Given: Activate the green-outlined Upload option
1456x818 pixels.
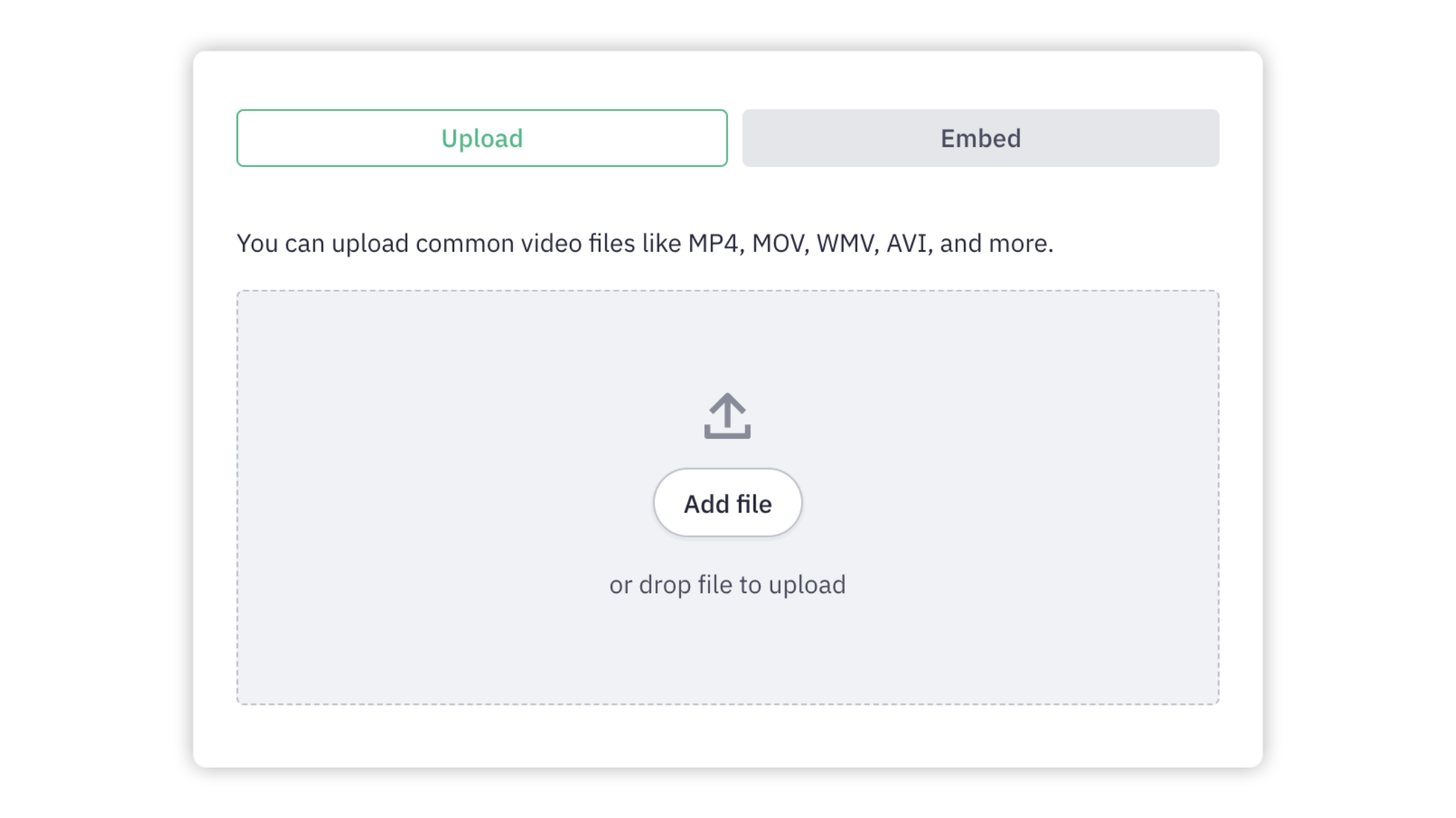Looking at the screenshot, I should [482, 138].
